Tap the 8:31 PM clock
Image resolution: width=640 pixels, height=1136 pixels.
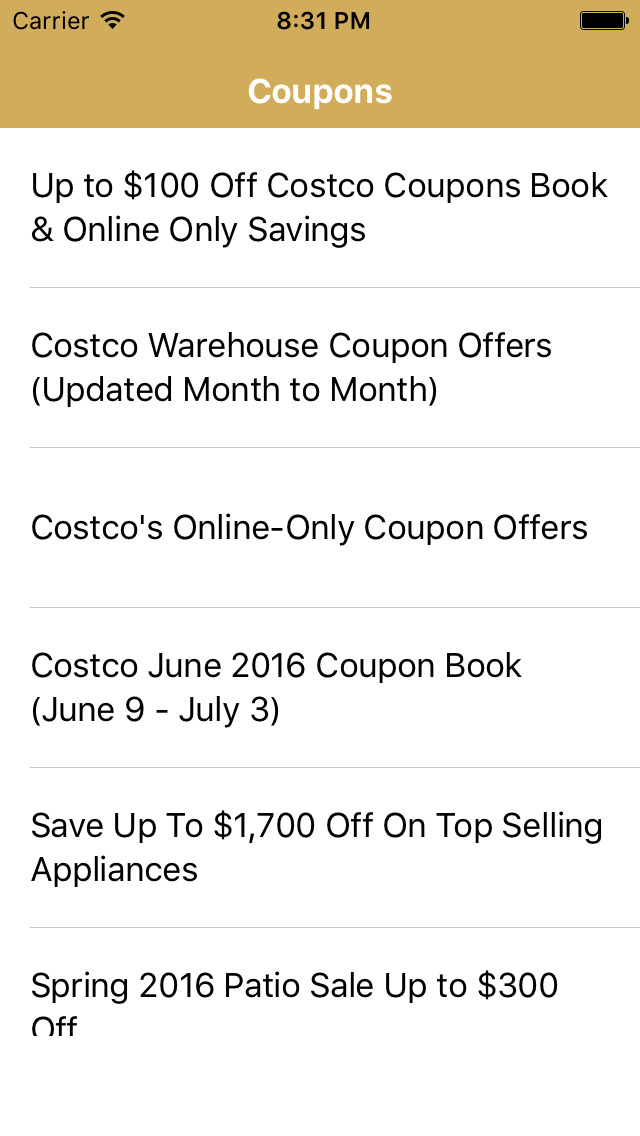pos(320,20)
